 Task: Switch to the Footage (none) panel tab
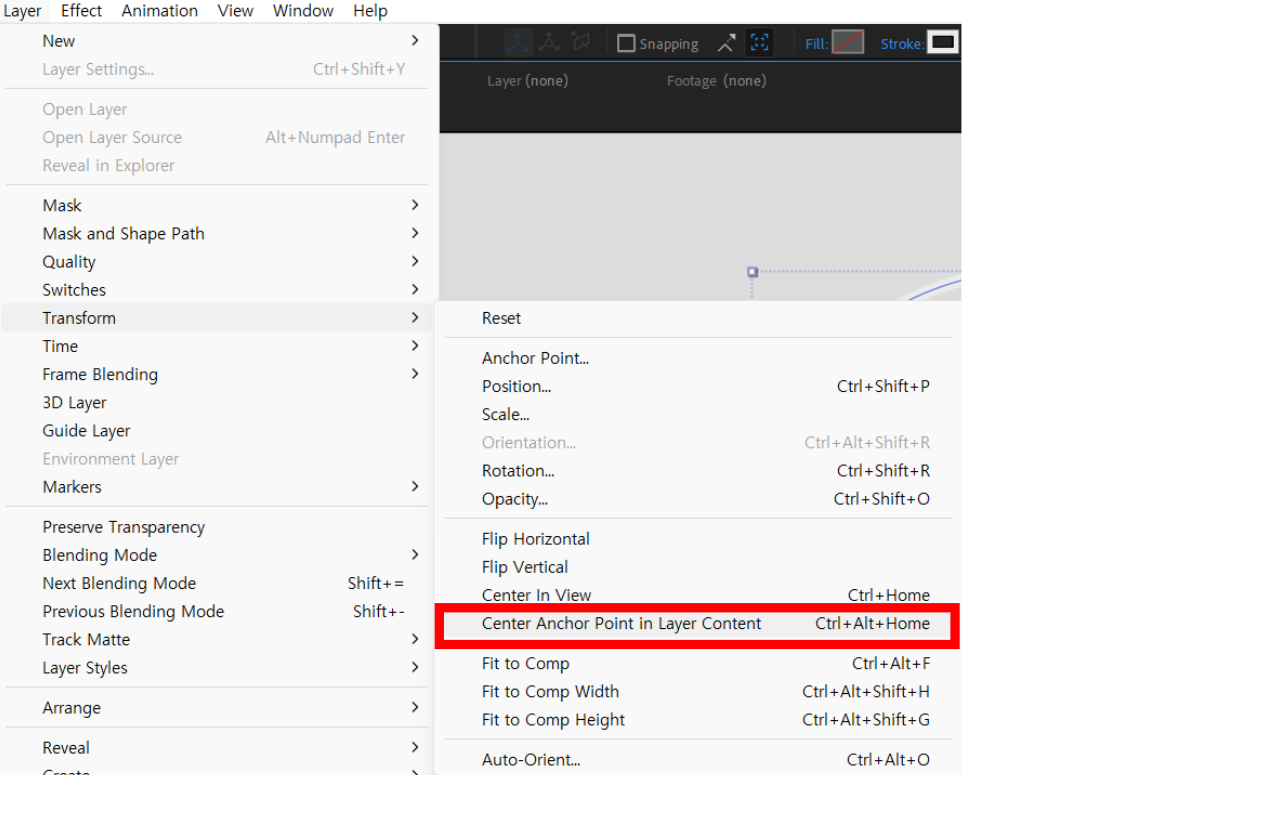pos(716,81)
